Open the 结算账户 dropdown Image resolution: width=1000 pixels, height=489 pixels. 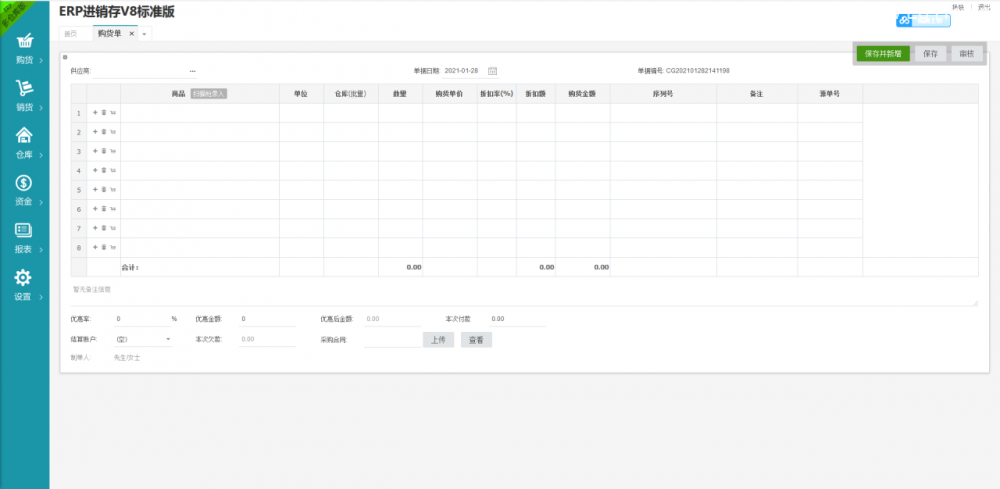(x=142, y=339)
